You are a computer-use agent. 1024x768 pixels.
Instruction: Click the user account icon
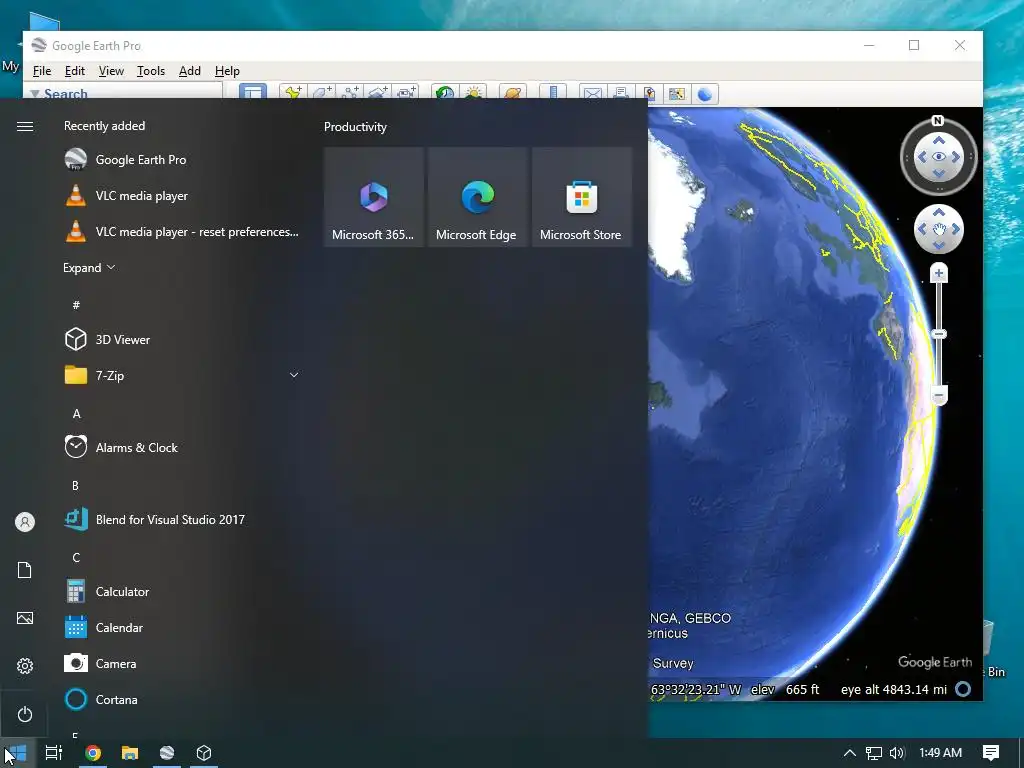point(25,522)
